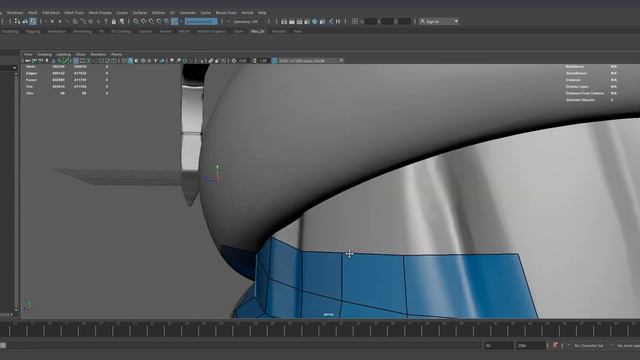This screenshot has height=360, width=640.
Task: Toggle Use Default Material button
Action: (x=136, y=61)
